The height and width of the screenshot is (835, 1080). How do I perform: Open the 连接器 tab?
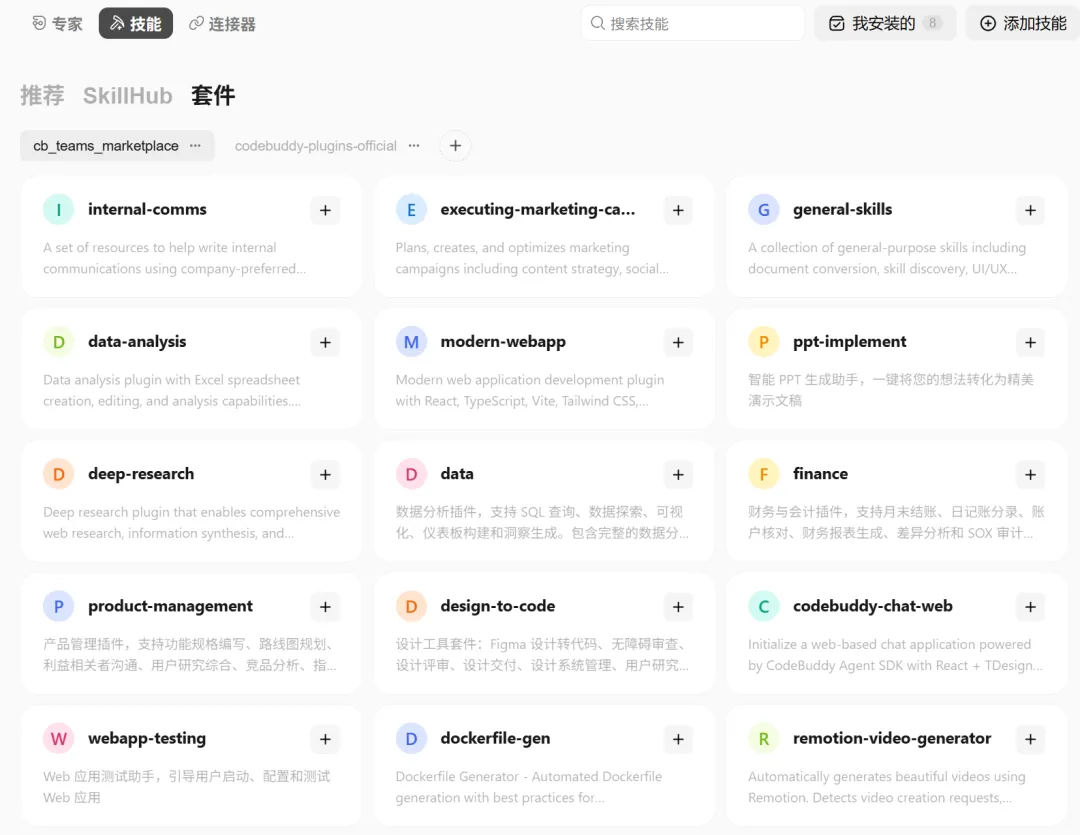[222, 24]
